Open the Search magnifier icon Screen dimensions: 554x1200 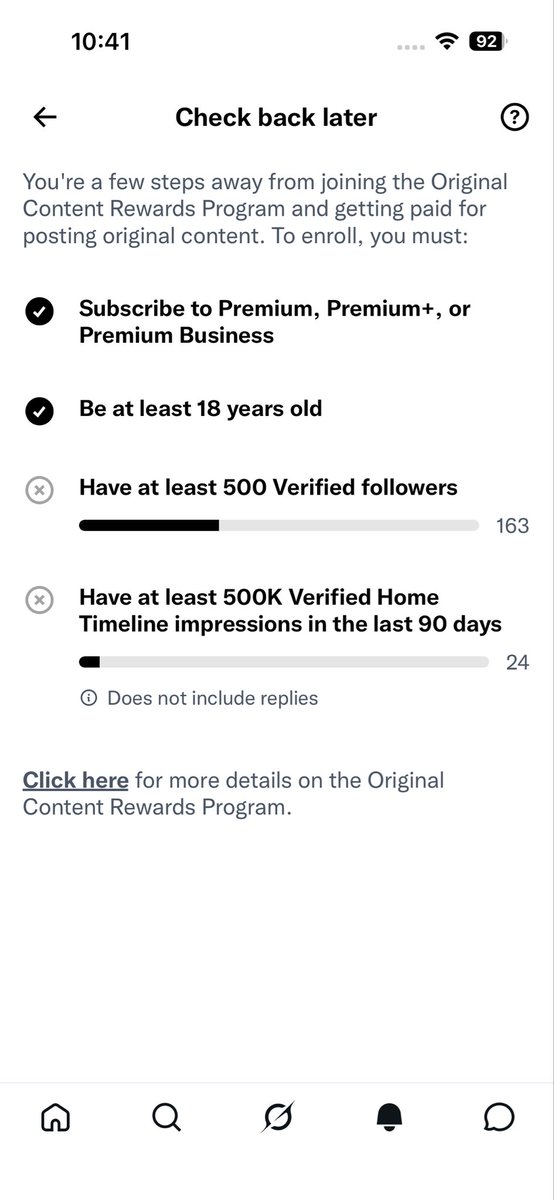(166, 1117)
